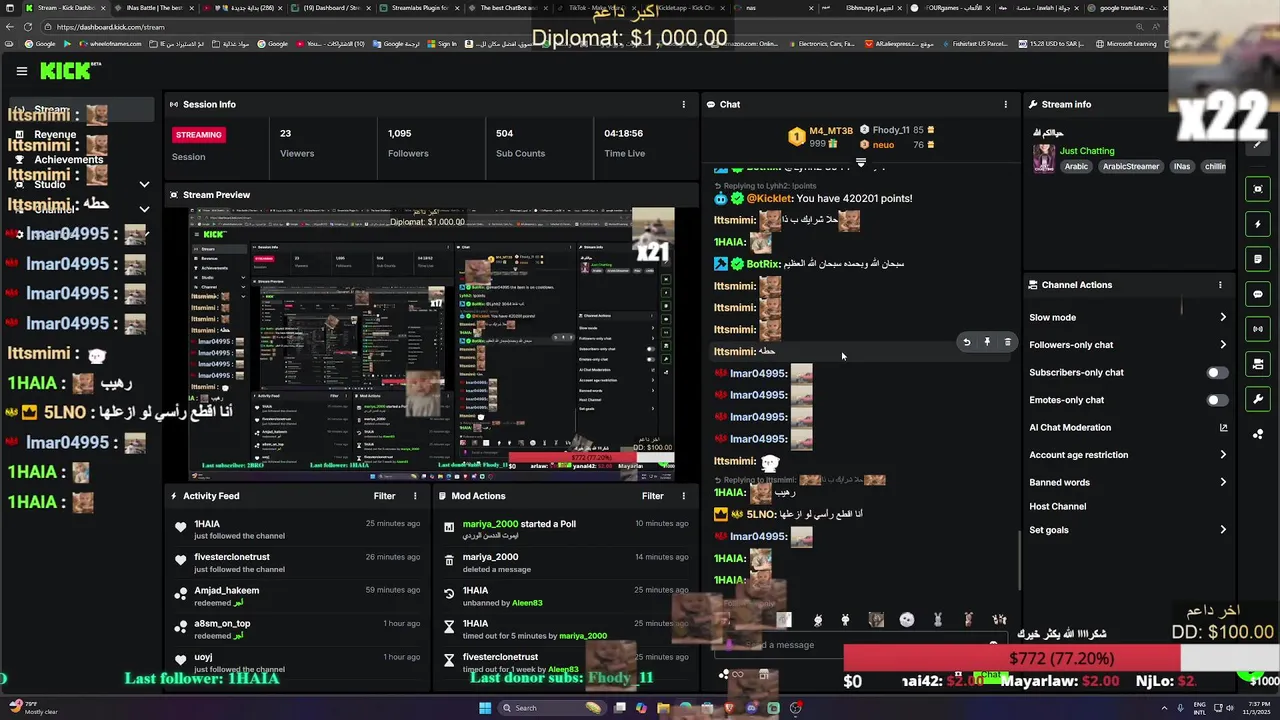Open the Kick hamburger menu
The width and height of the screenshot is (1280, 720).
[x=21, y=71]
